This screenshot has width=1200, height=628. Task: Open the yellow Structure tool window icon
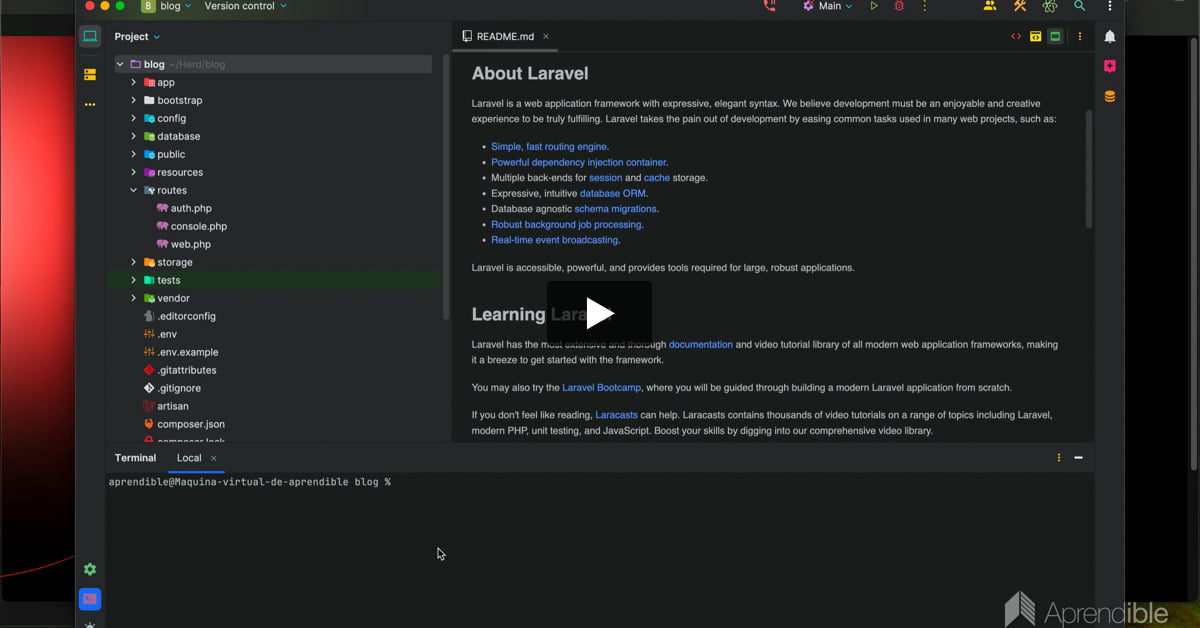pyautogui.click(x=90, y=74)
